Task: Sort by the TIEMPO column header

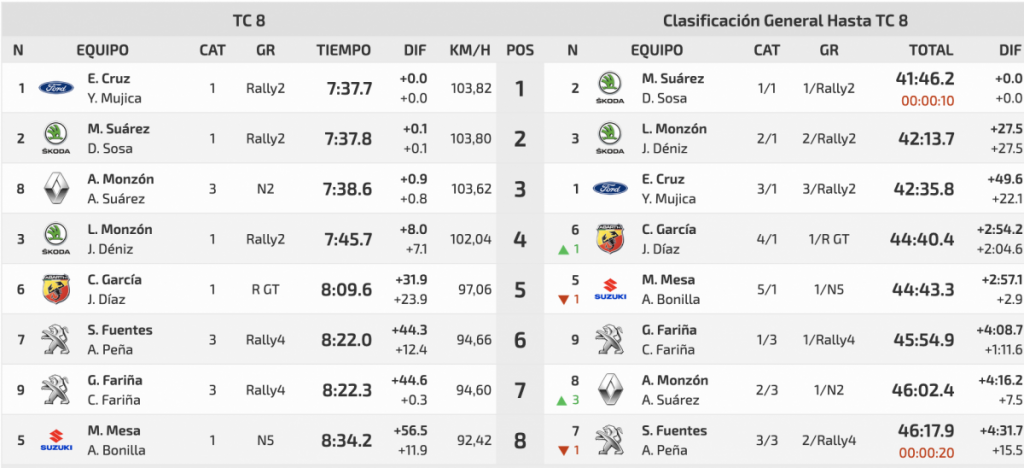Action: coord(344,50)
